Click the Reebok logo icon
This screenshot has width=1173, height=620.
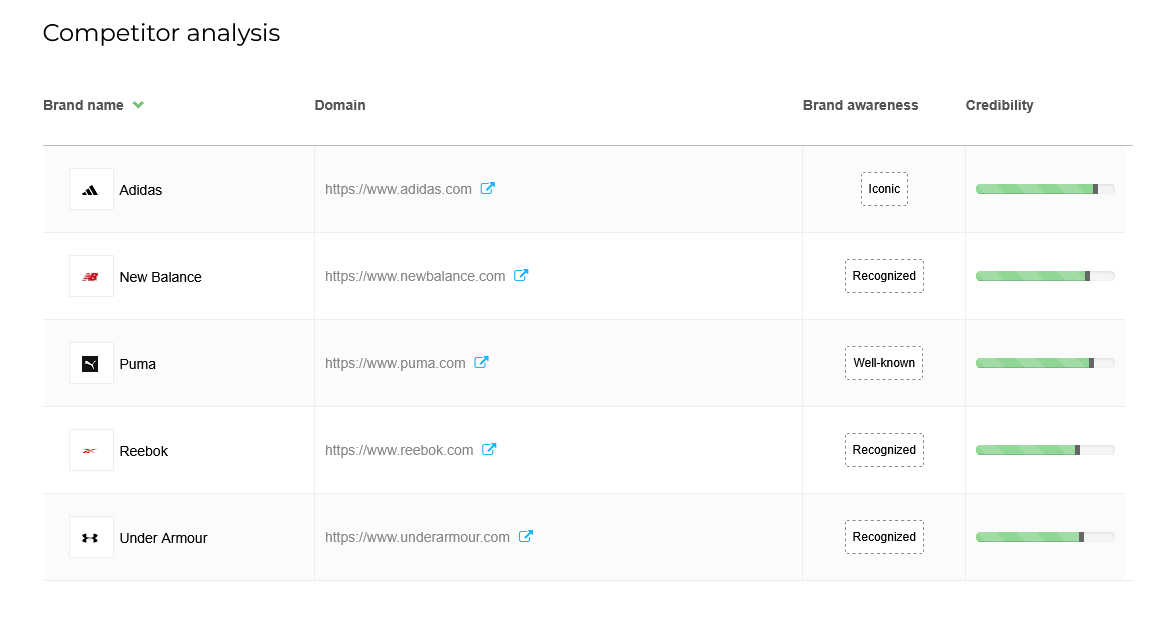pyautogui.click(x=91, y=451)
